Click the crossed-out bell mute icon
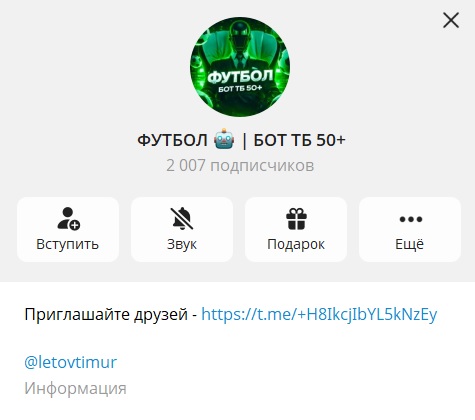 tap(182, 219)
